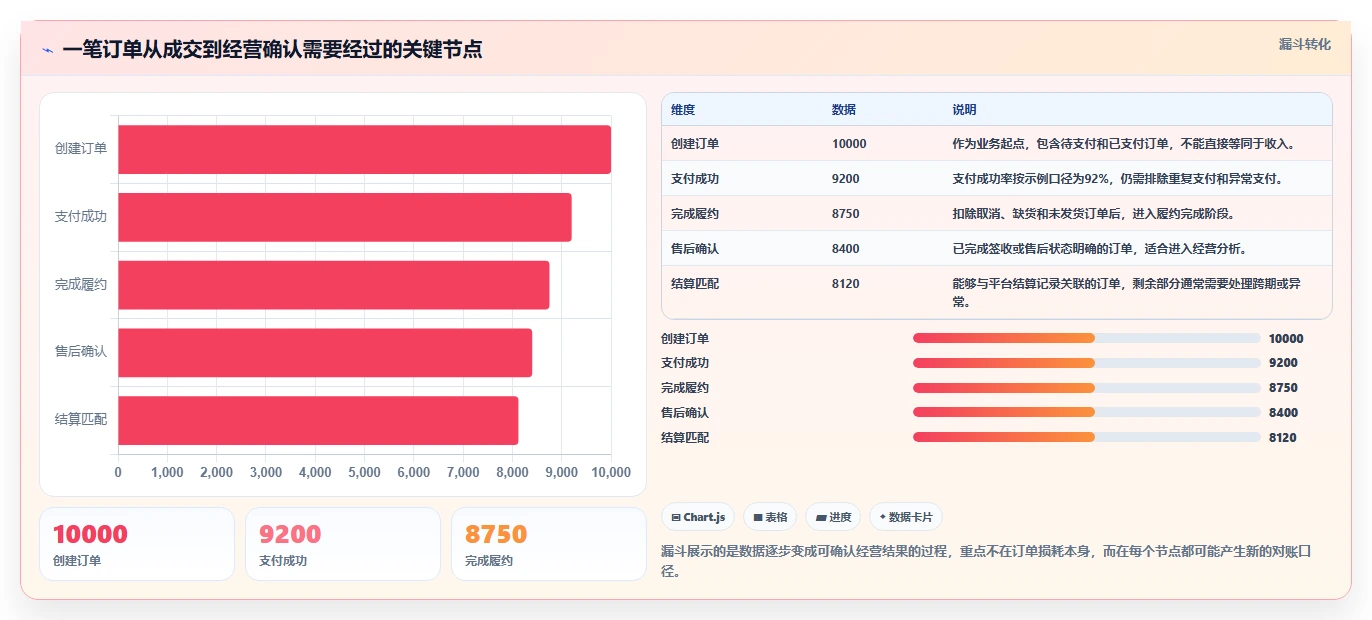Click the 1,000 tick on the chart axis

click(167, 473)
